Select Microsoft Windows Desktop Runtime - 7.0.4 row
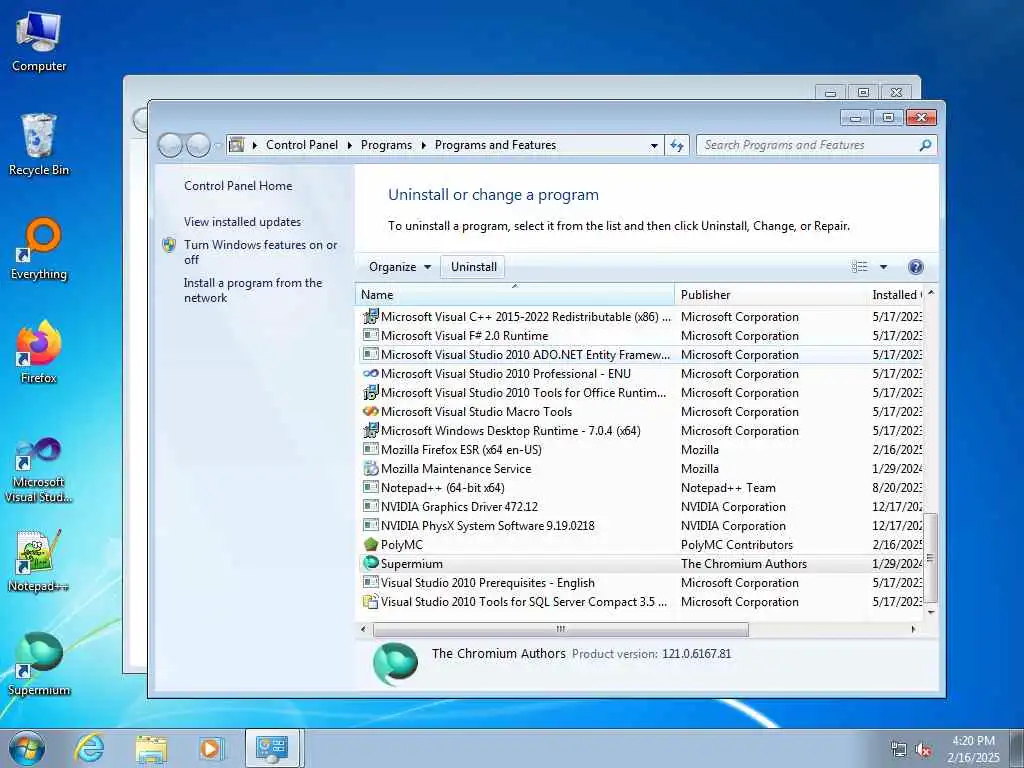Screen dimensions: 1024x768 click(639, 430)
